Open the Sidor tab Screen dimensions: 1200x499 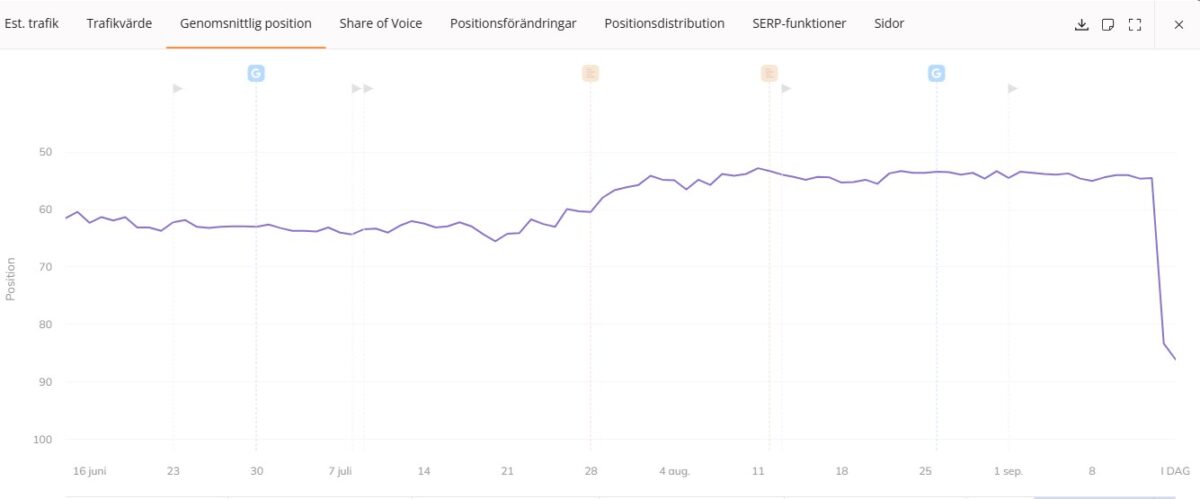(x=889, y=23)
